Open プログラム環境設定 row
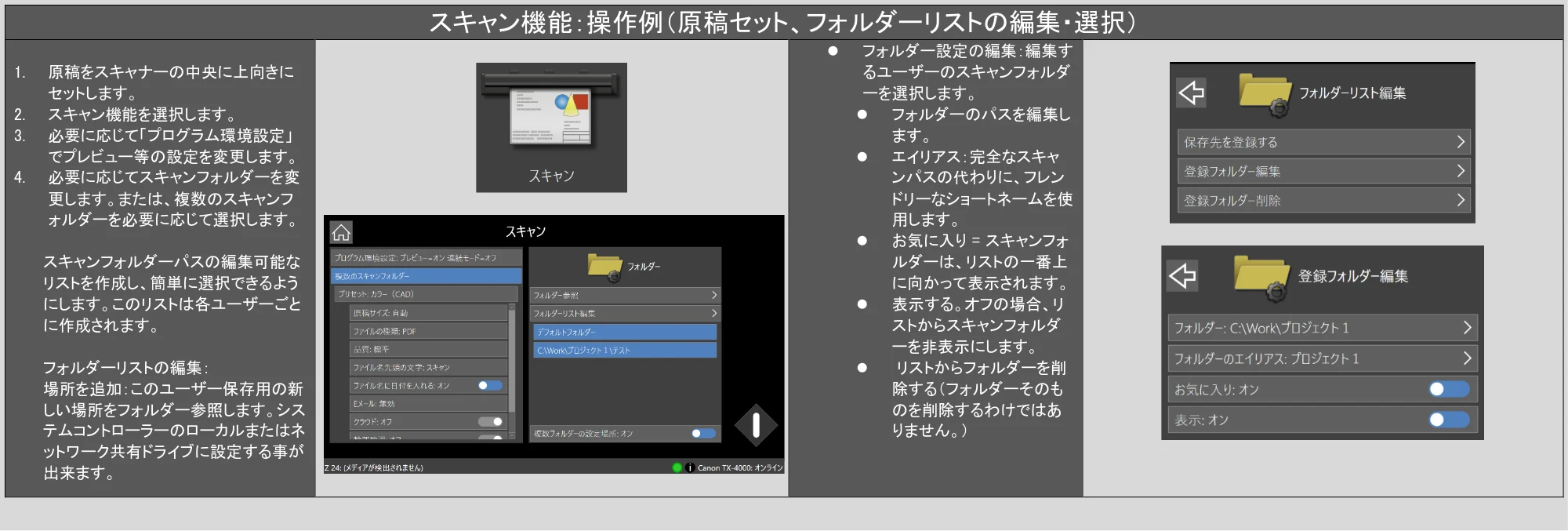The width and height of the screenshot is (1568, 531). click(426, 258)
